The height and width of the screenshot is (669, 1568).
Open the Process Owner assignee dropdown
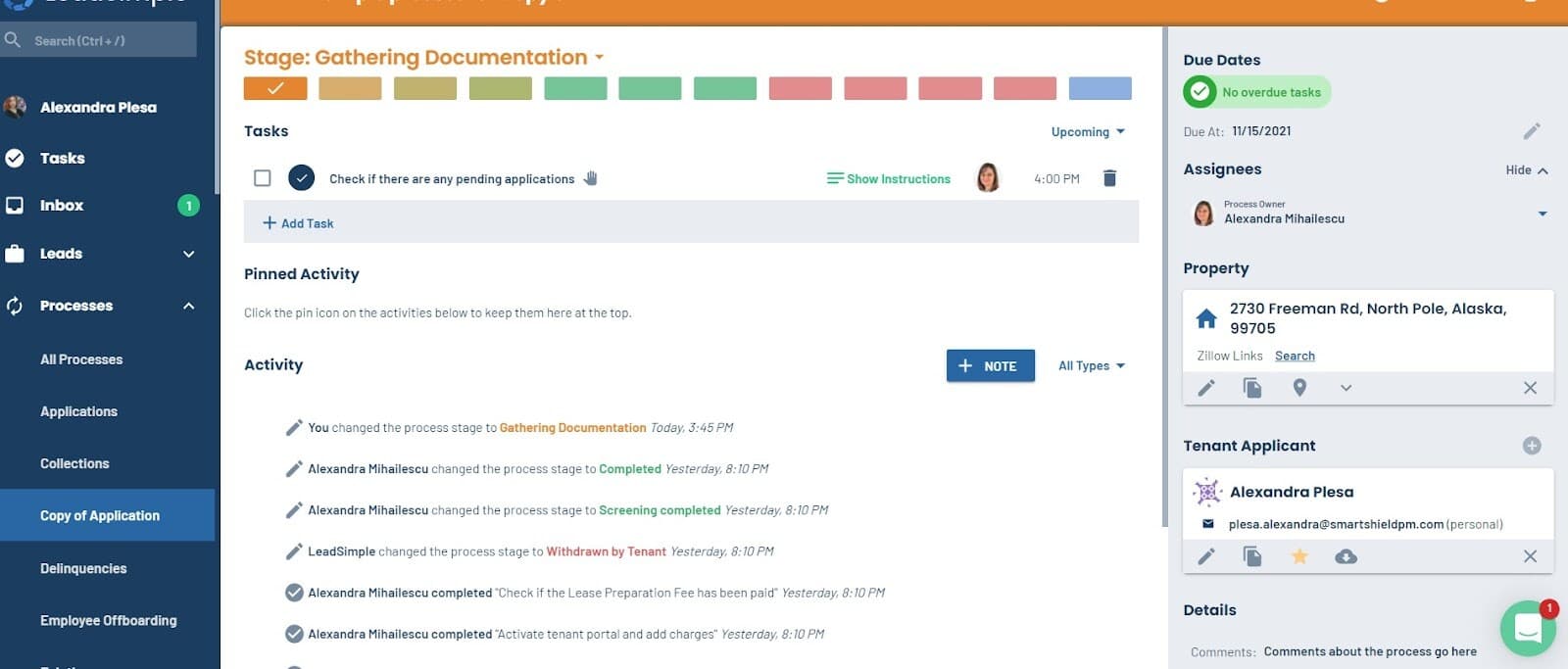(x=1543, y=214)
